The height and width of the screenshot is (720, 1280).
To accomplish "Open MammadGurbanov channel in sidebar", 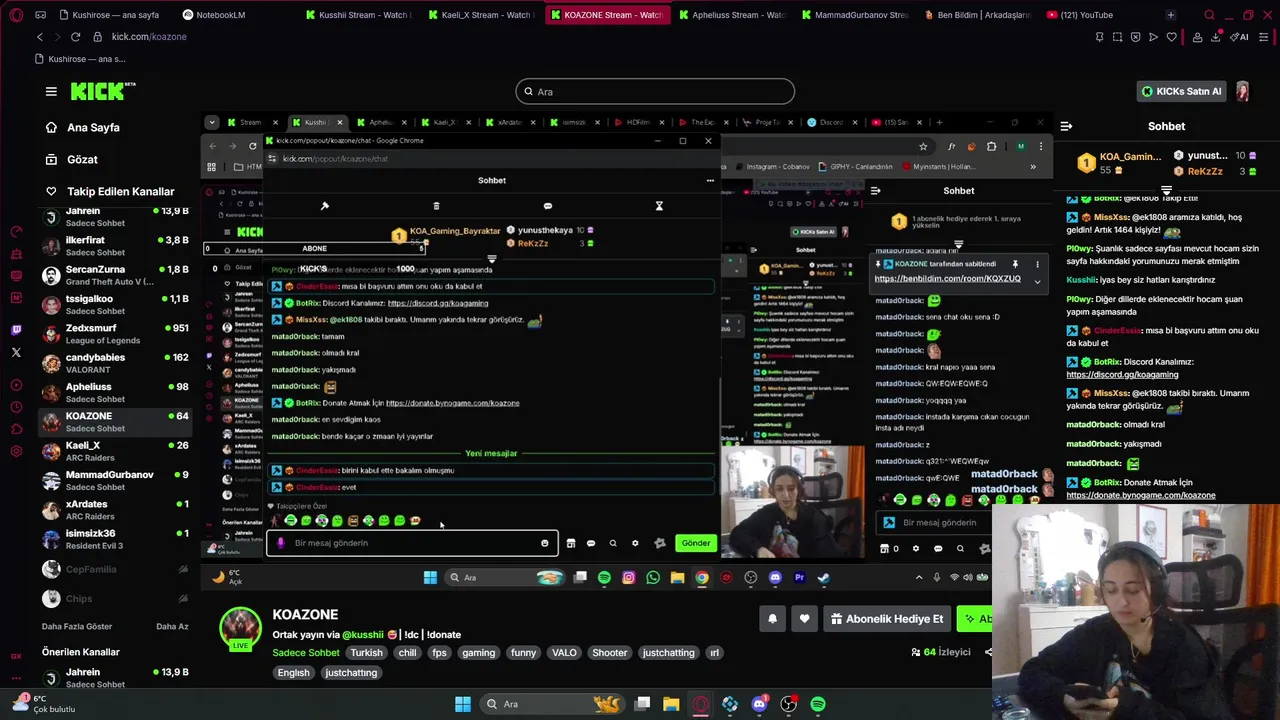I will pyautogui.click(x=115, y=480).
